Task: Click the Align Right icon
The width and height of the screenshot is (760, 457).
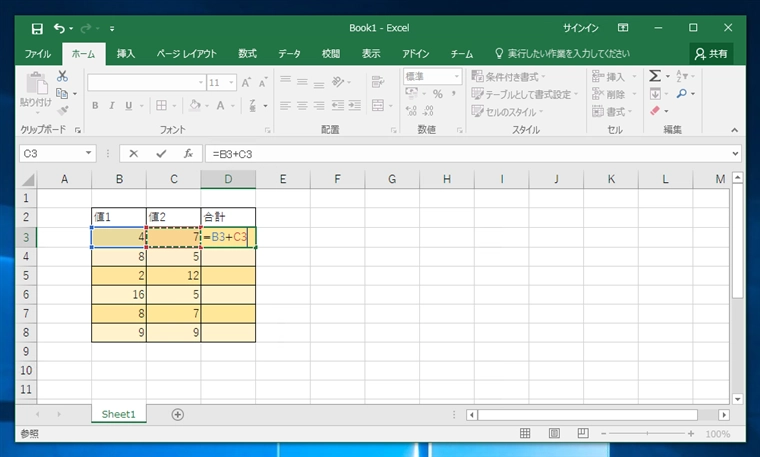Action: coord(319,106)
